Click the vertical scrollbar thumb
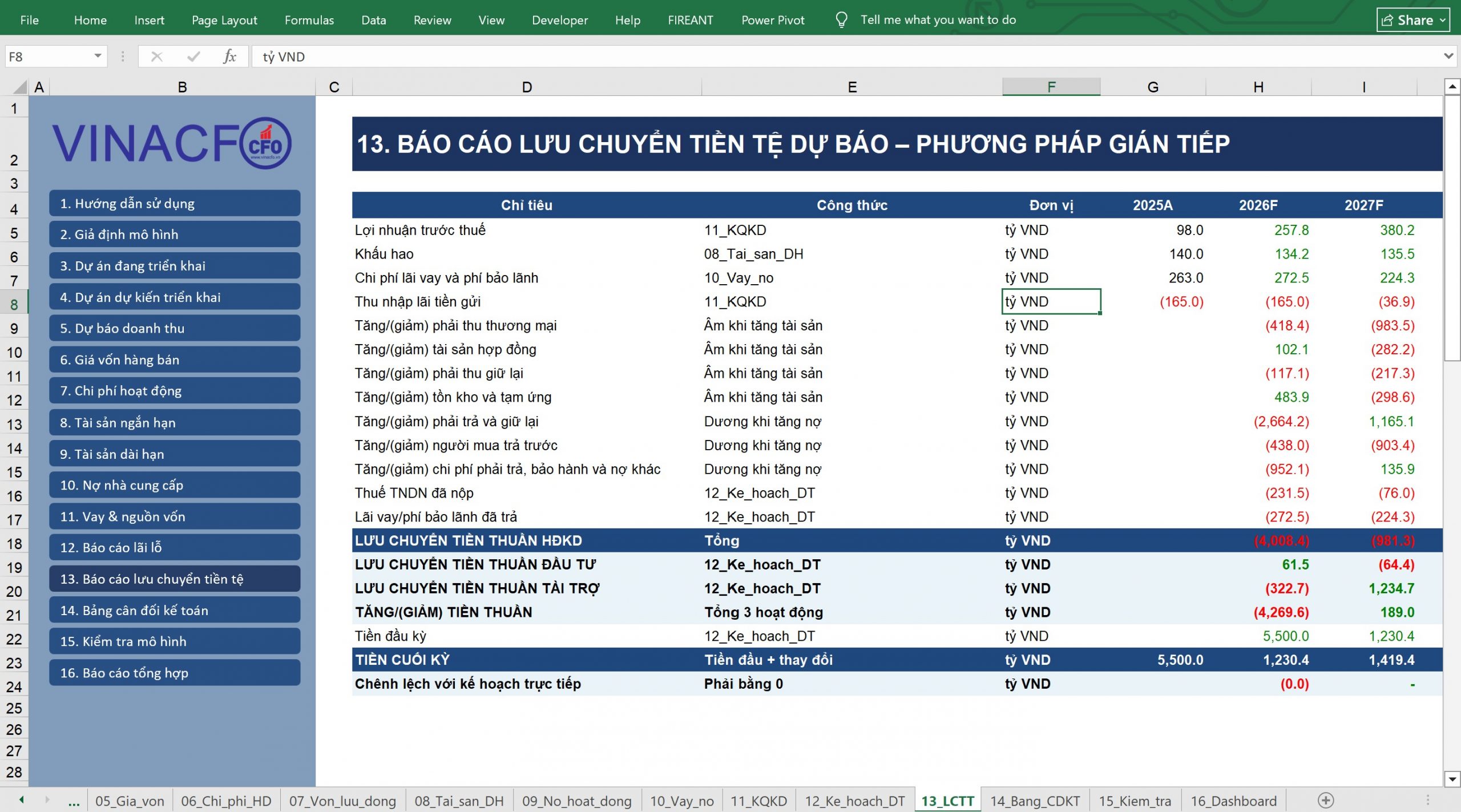This screenshot has height=812, width=1461. coord(1452,228)
